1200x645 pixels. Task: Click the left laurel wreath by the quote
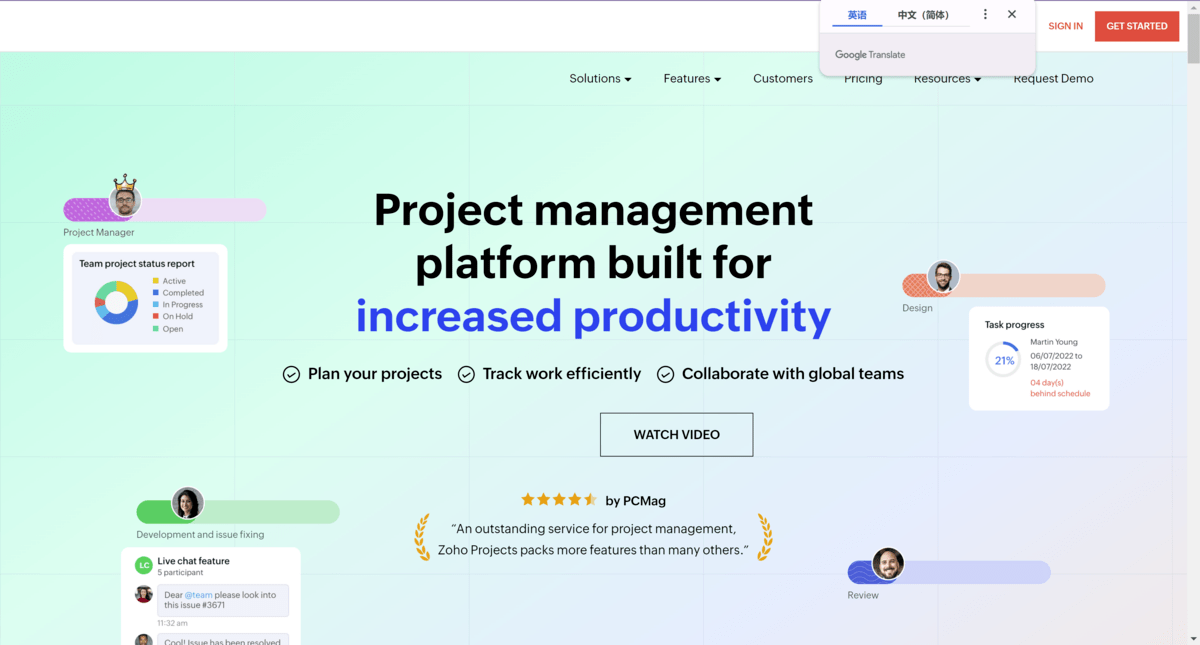pyautogui.click(x=422, y=537)
